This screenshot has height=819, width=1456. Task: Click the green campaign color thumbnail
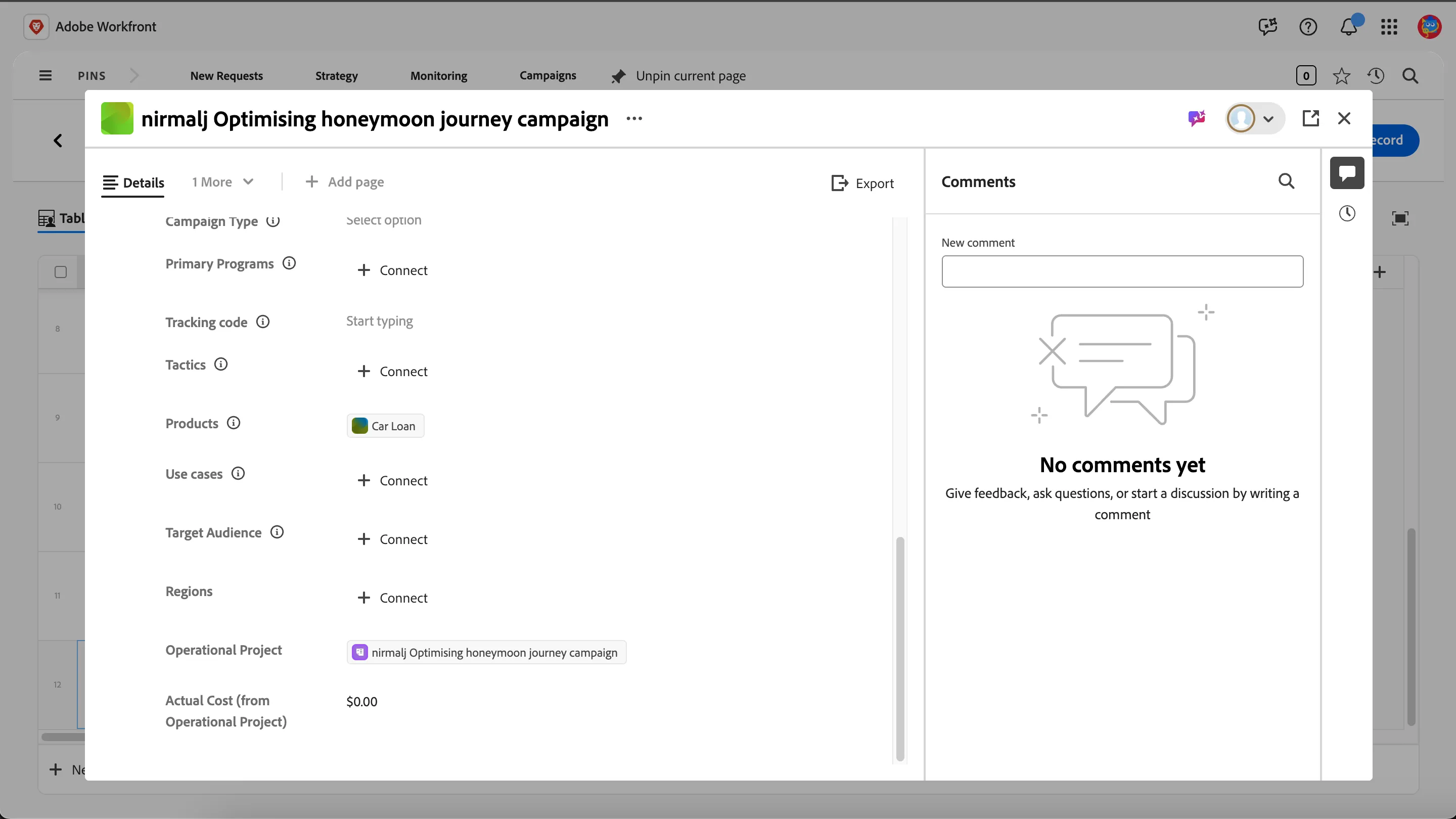click(117, 118)
